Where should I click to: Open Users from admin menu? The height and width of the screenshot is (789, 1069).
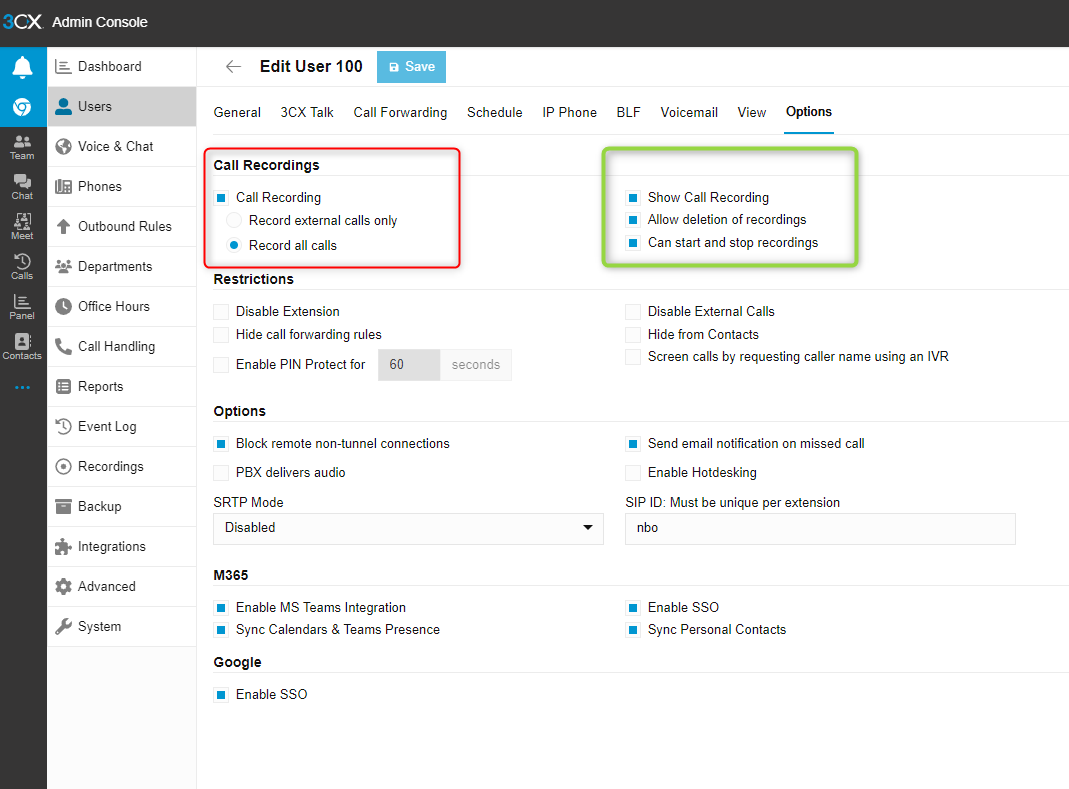[x=122, y=106]
